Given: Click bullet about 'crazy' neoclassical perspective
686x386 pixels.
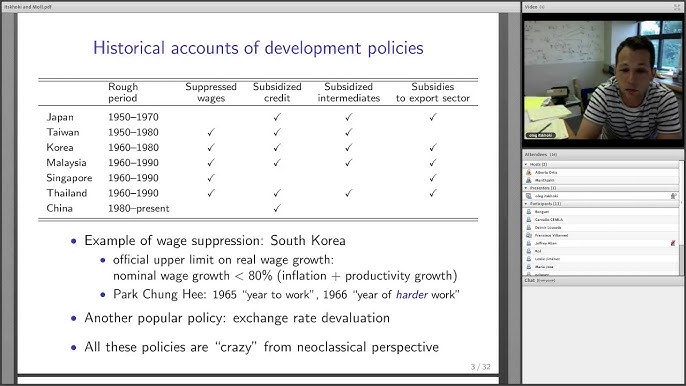Looking at the screenshot, I should point(261,347).
